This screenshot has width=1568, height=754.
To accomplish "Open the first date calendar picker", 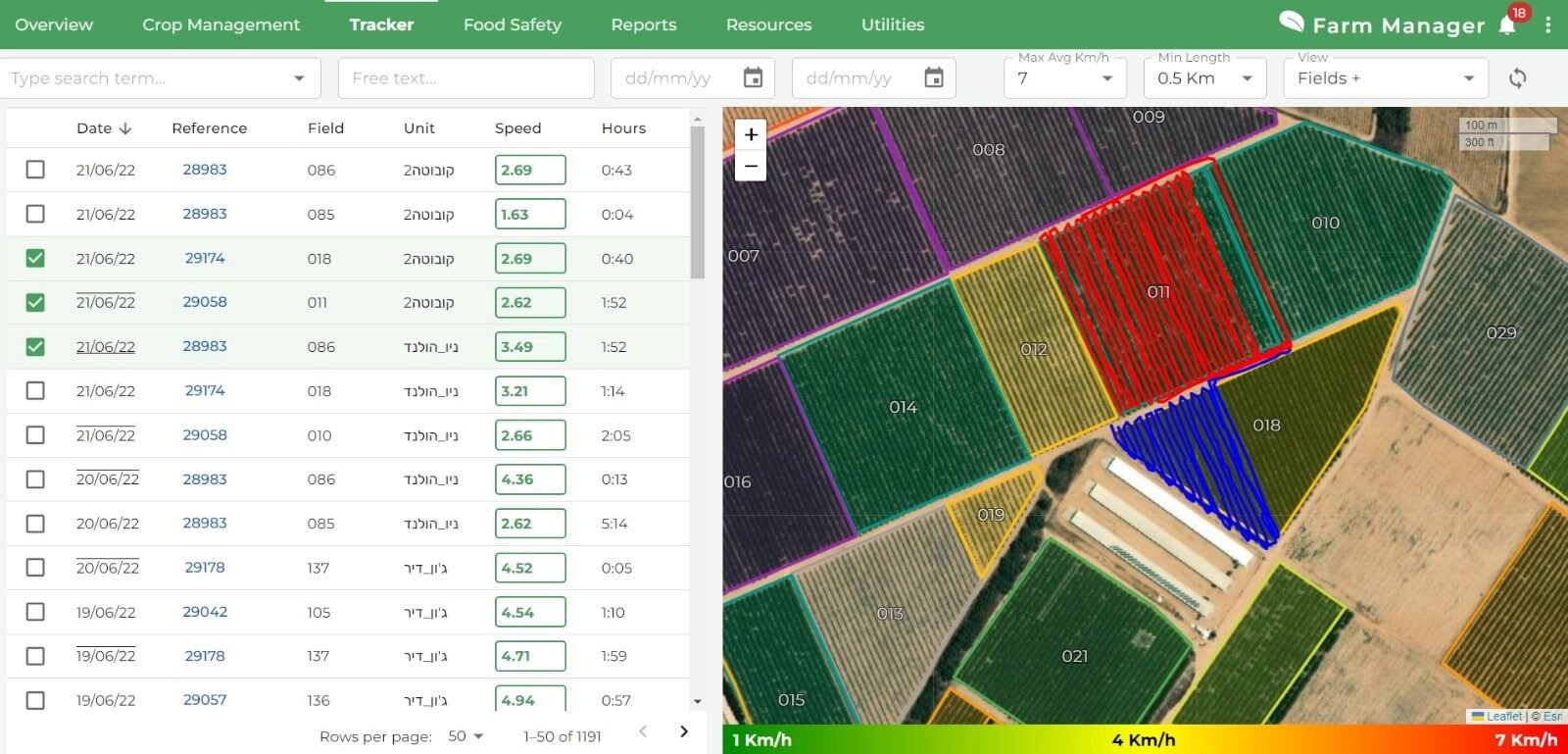I will click(753, 78).
